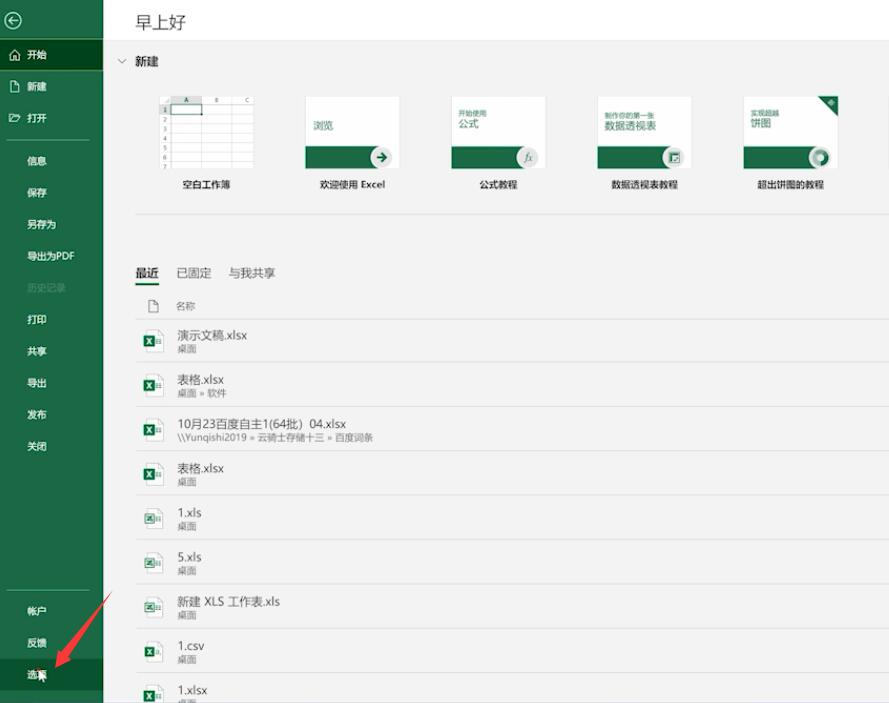Open recent file 1.csv
Screen dimensions: 889x703
click(512, 652)
